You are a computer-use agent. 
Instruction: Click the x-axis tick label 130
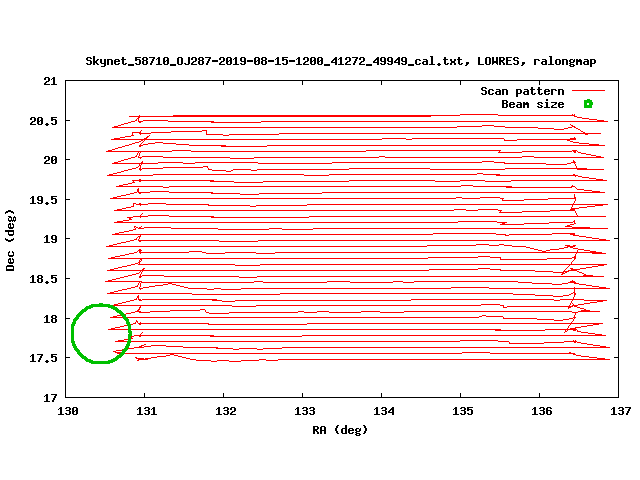click(68, 411)
